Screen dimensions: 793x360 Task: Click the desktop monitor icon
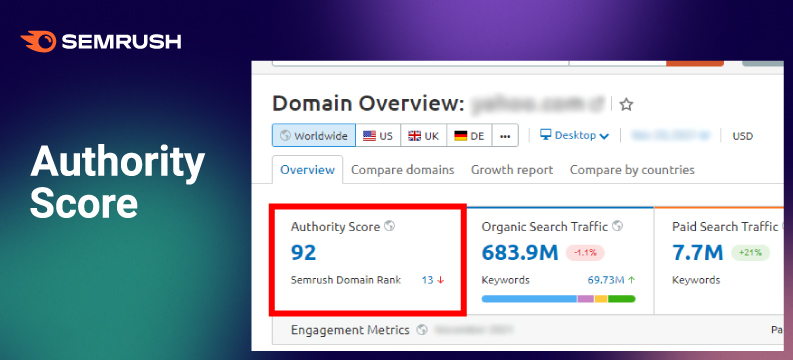tap(545, 135)
